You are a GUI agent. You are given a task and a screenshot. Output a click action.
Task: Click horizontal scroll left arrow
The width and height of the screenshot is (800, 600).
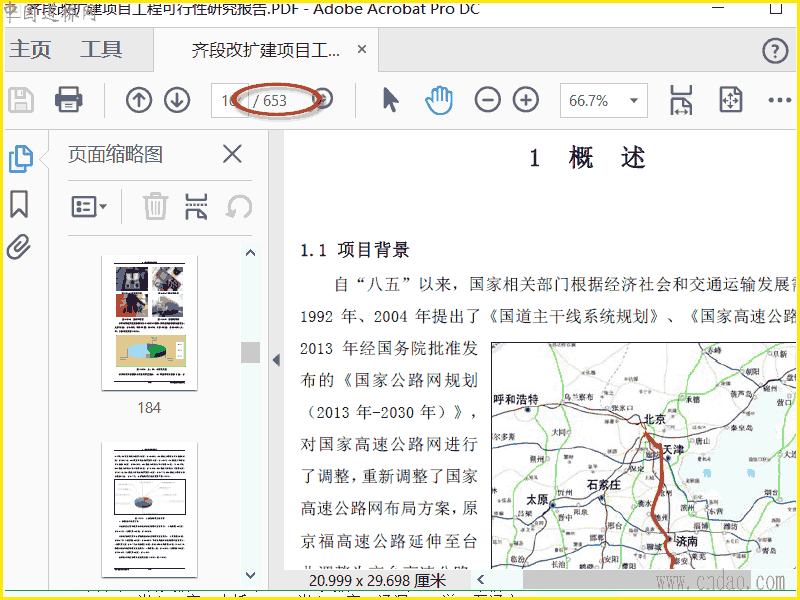tap(480, 580)
